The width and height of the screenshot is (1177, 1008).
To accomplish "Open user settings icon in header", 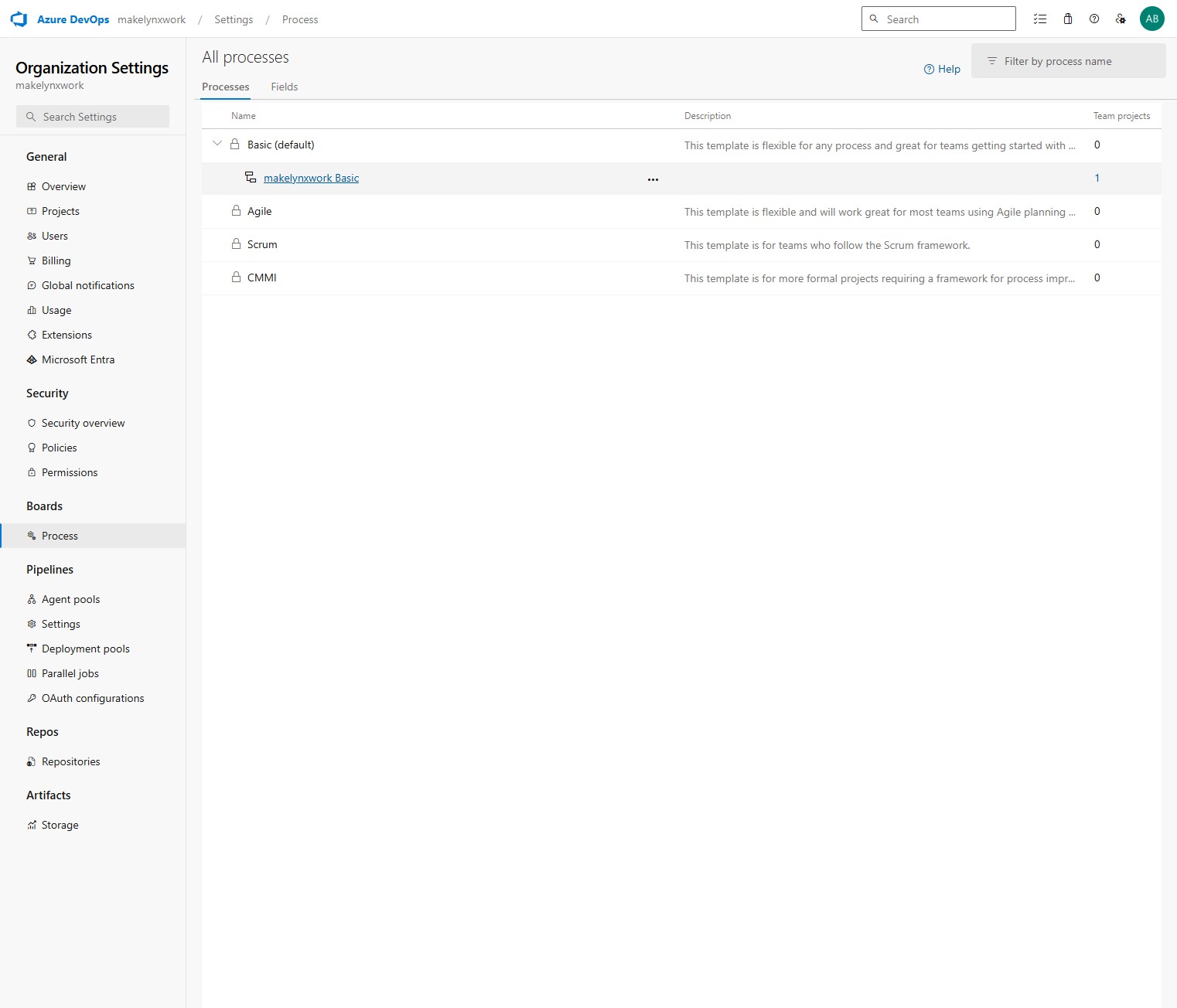I will point(1121,19).
